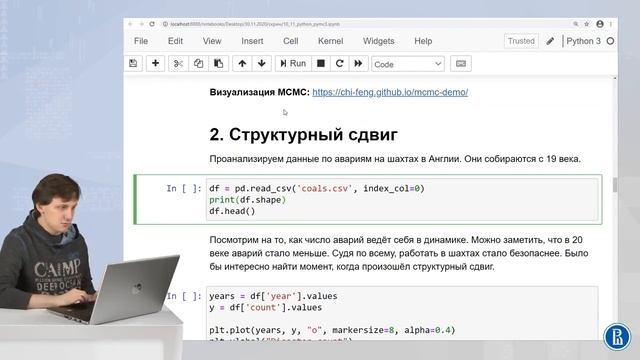Click the pencil edit icon near Trusted
640x360 pixels.
tap(550, 41)
